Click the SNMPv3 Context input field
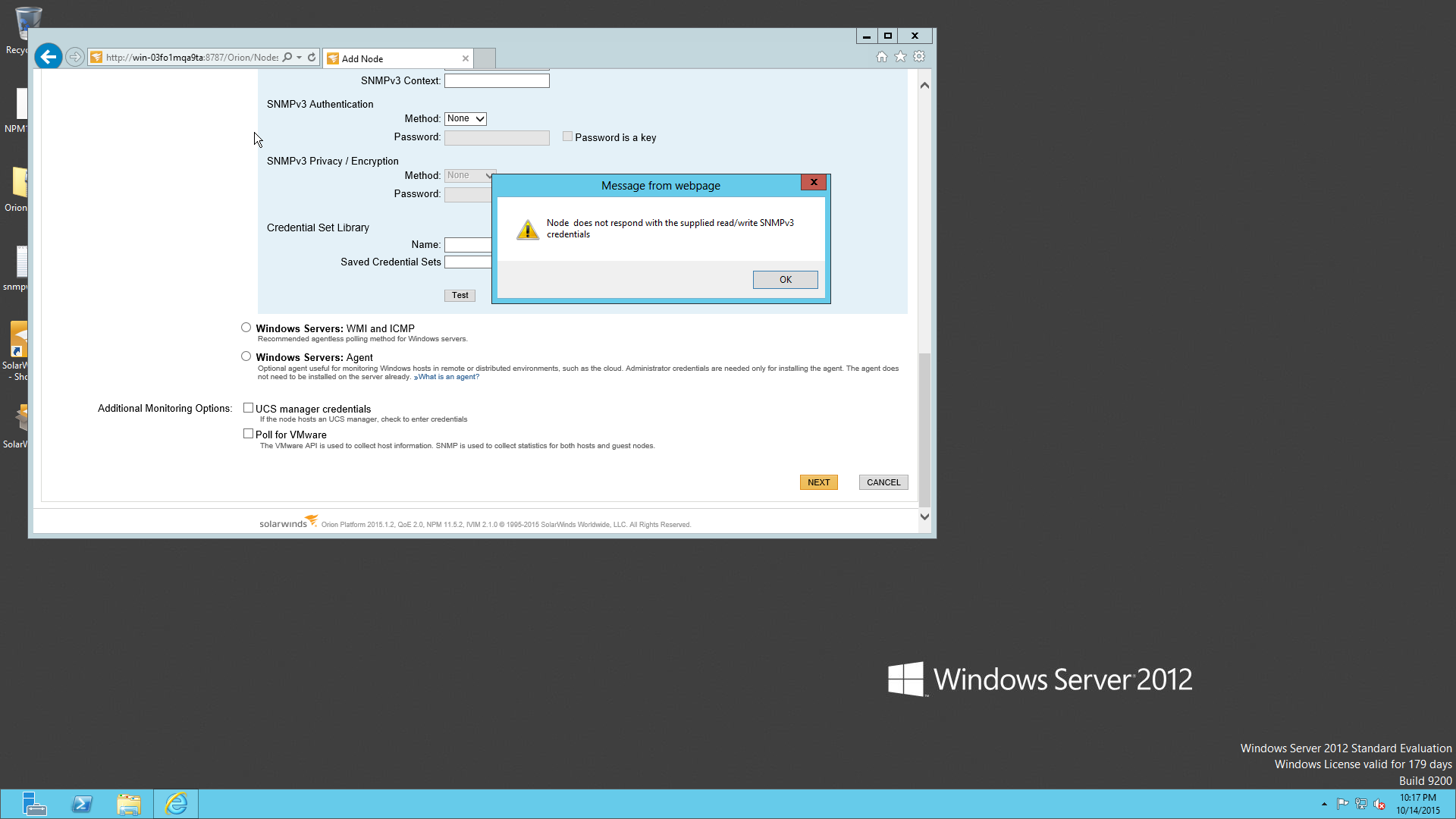Image resolution: width=1456 pixels, height=819 pixels. click(496, 80)
